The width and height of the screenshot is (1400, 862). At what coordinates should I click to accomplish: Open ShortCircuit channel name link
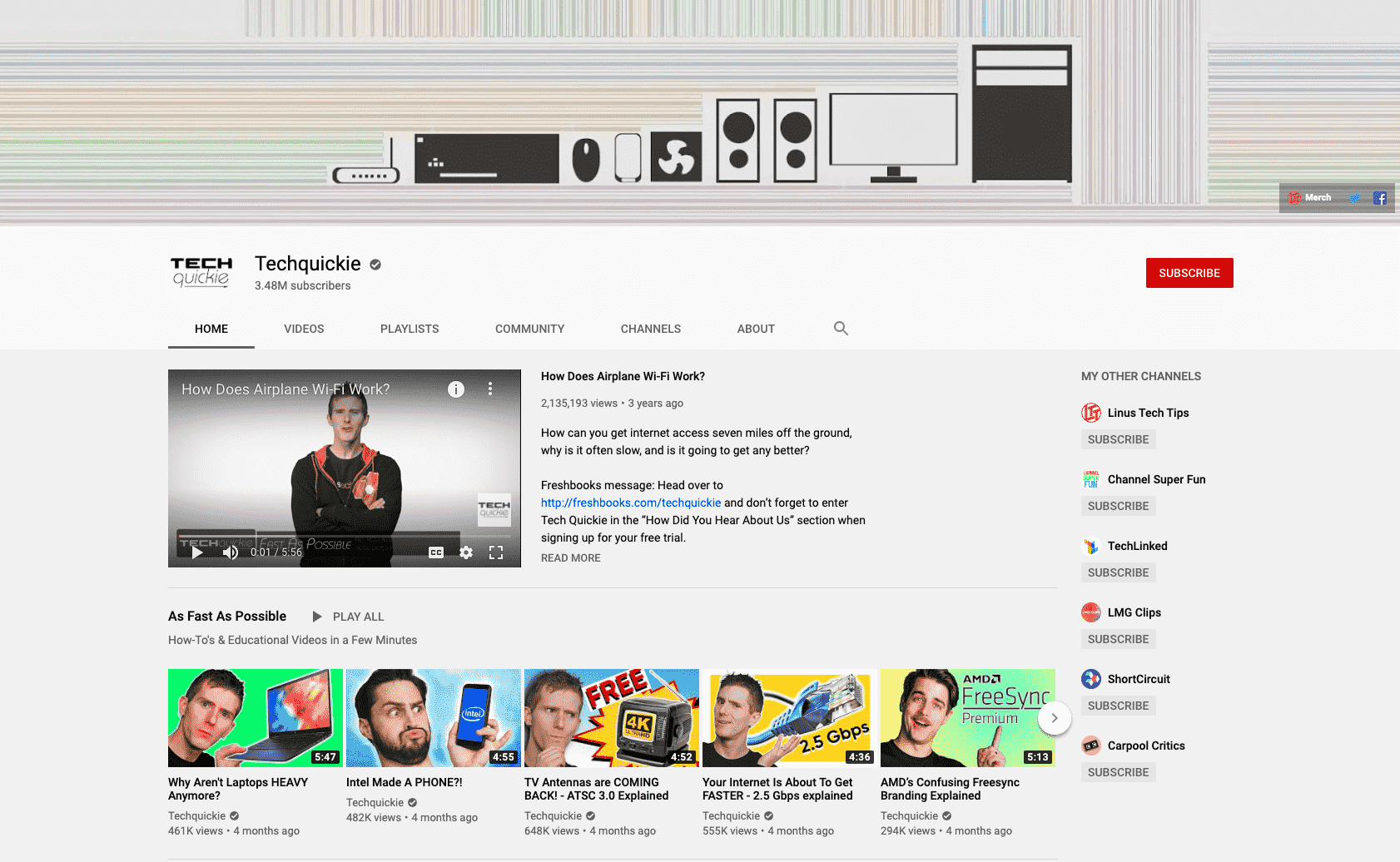click(1139, 679)
